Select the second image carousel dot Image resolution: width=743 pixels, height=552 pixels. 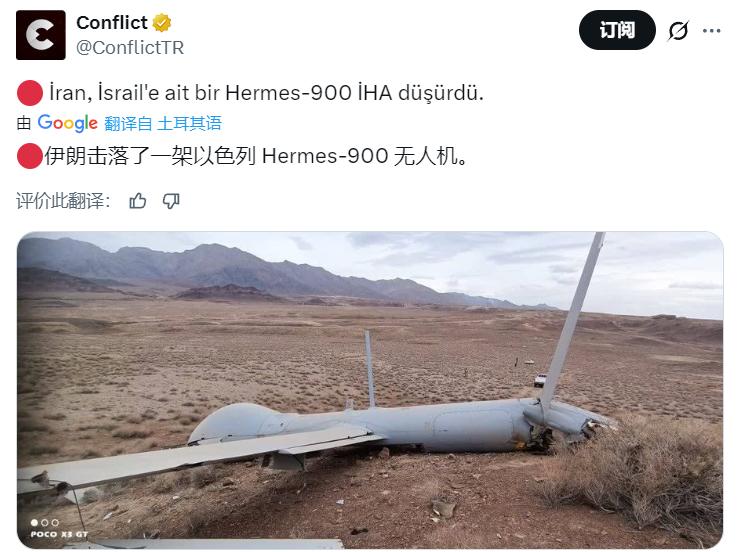click(45, 523)
